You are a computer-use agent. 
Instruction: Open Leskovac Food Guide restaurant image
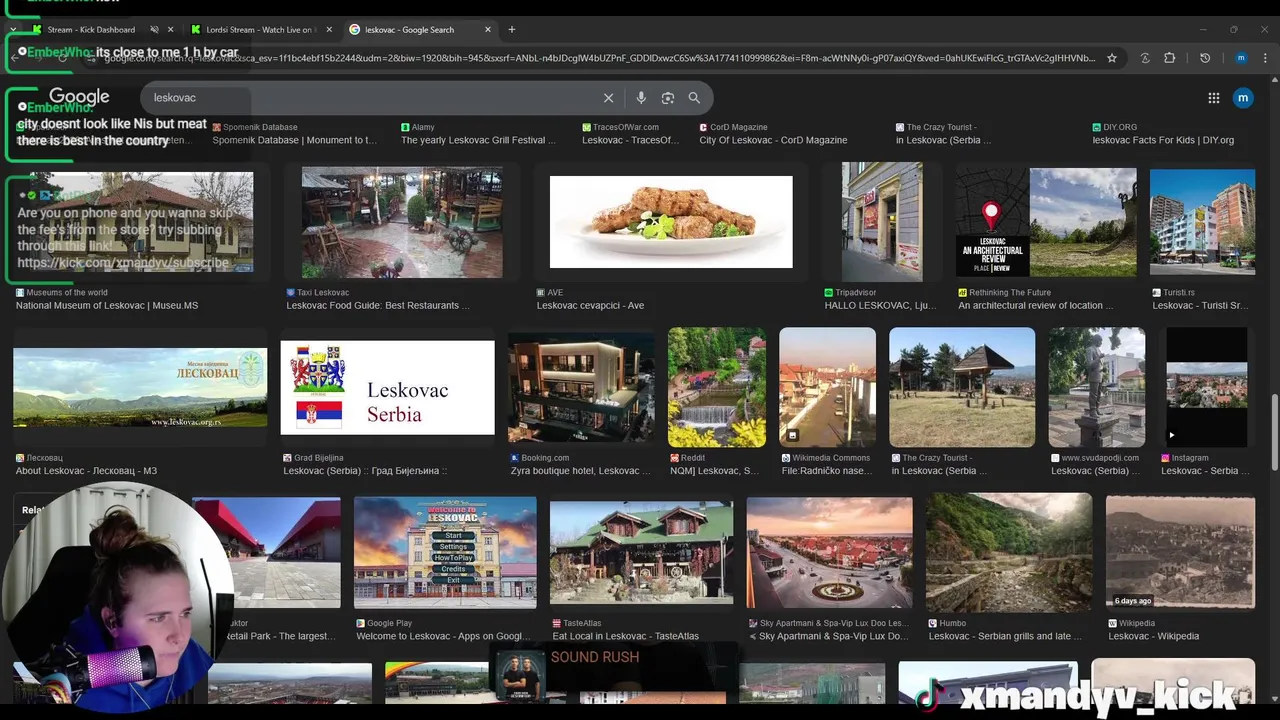tap(402, 222)
